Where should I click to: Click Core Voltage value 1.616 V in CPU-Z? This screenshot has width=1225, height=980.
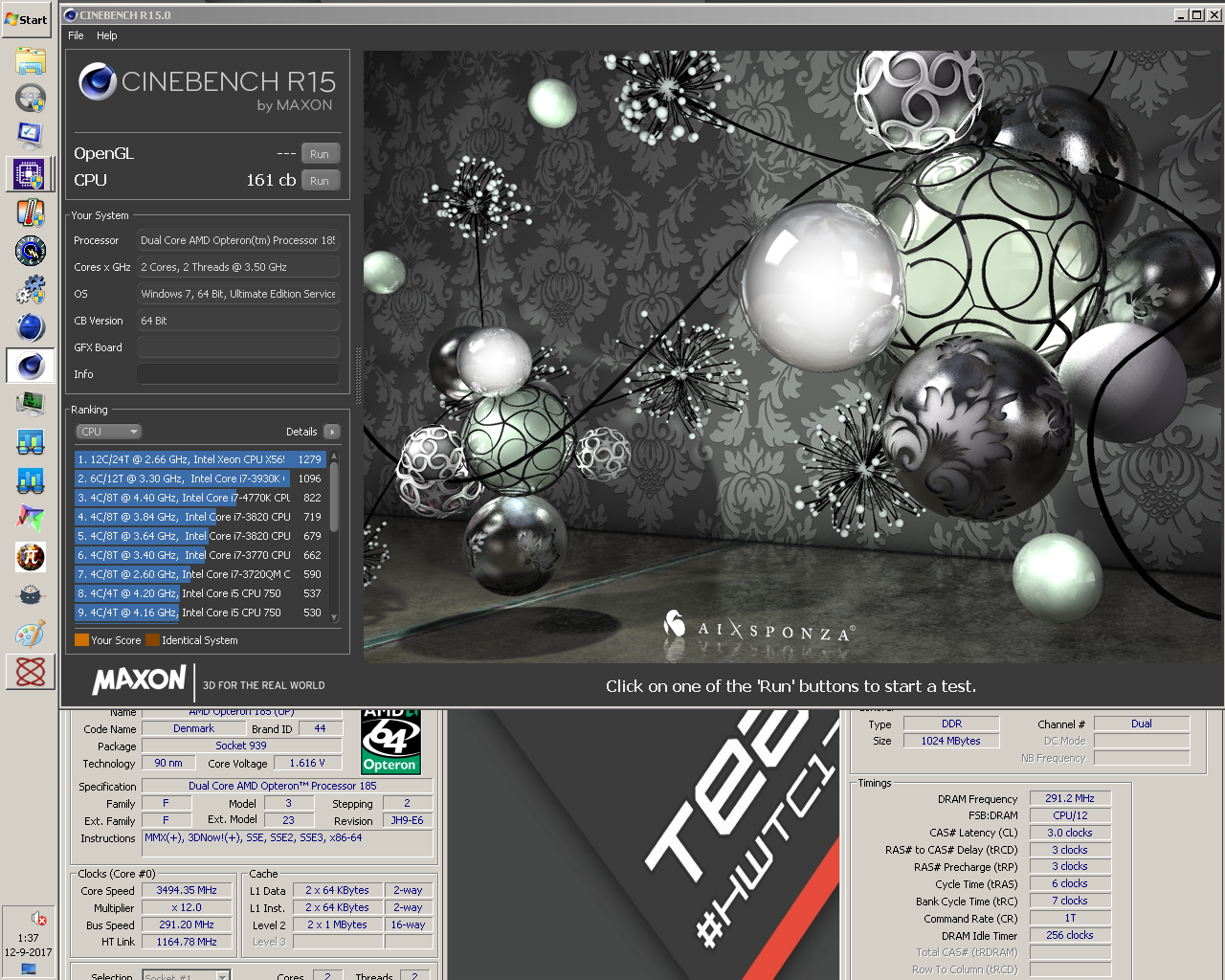307,763
